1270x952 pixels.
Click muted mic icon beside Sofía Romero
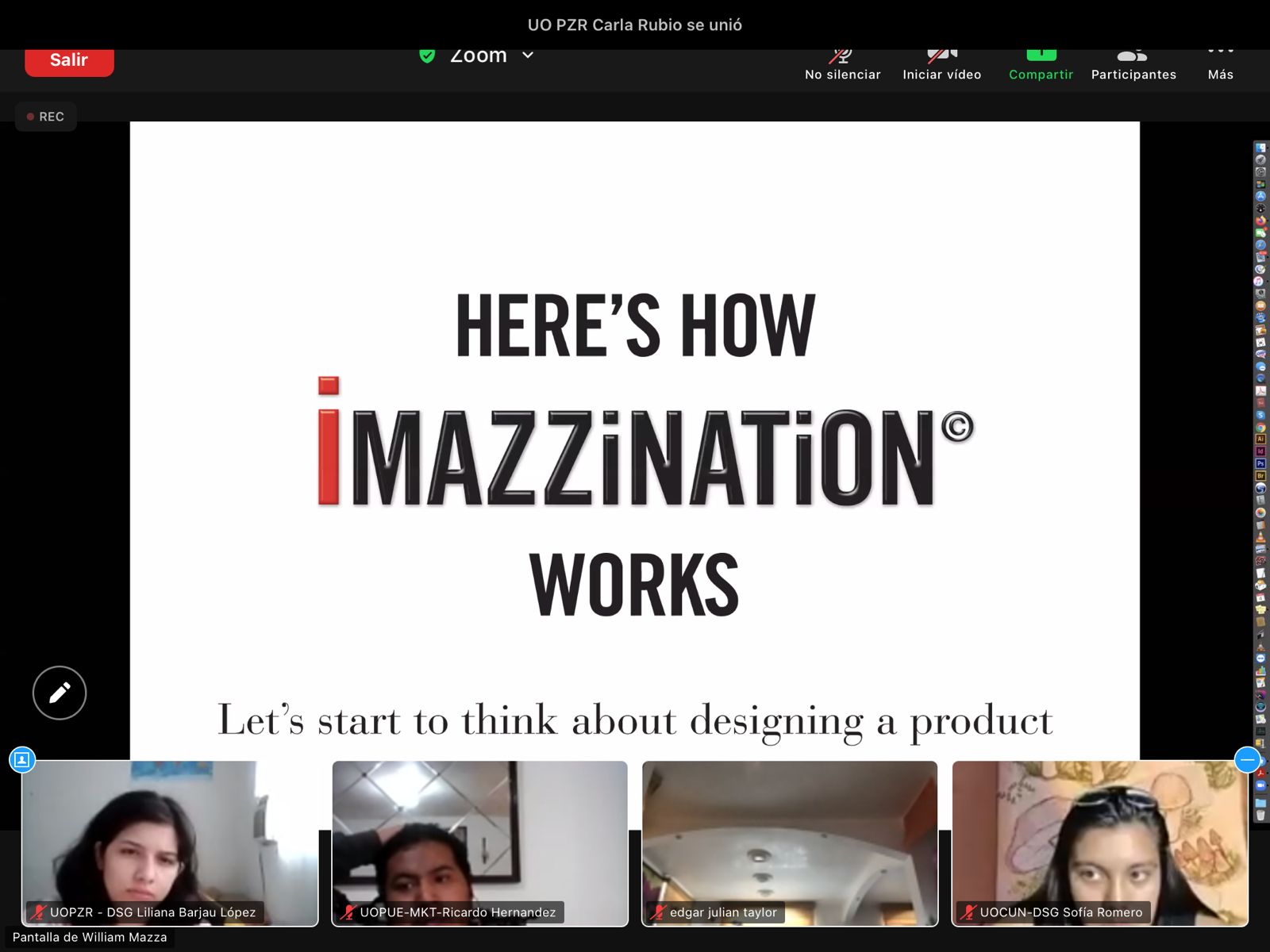point(968,912)
